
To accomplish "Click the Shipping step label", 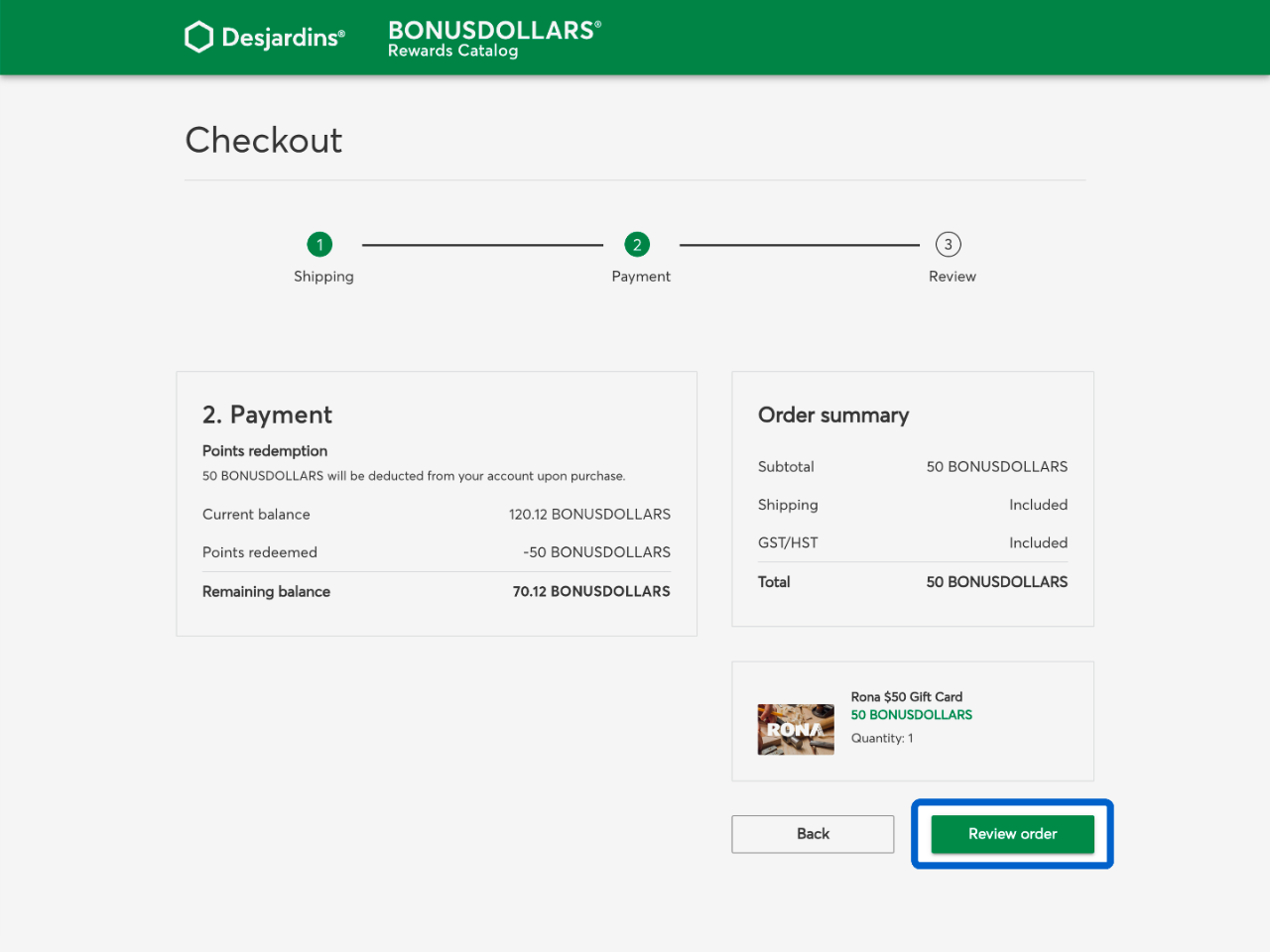I will (323, 277).
